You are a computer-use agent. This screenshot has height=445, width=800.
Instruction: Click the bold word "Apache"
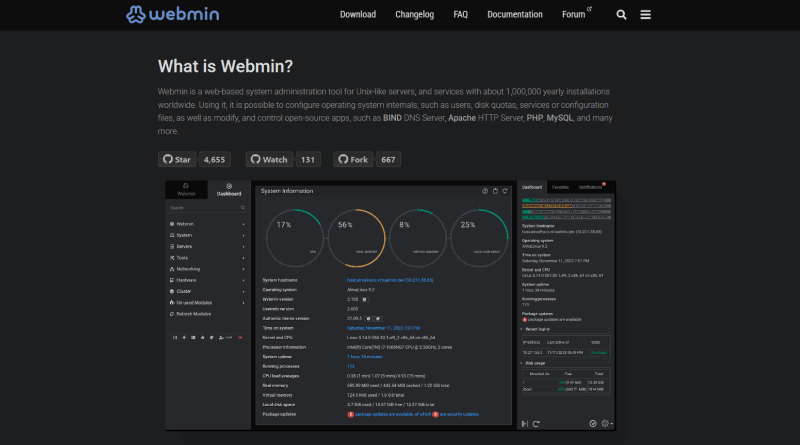point(462,118)
